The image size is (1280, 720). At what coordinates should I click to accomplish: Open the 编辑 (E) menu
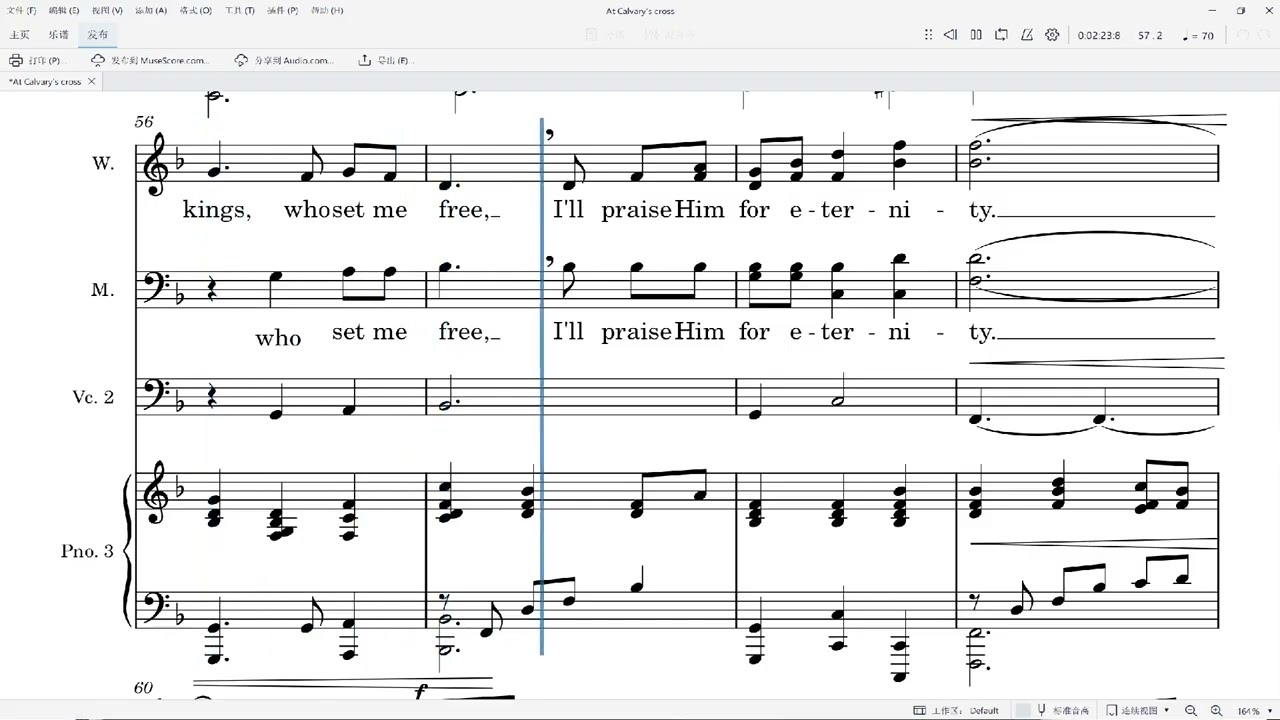coord(64,10)
